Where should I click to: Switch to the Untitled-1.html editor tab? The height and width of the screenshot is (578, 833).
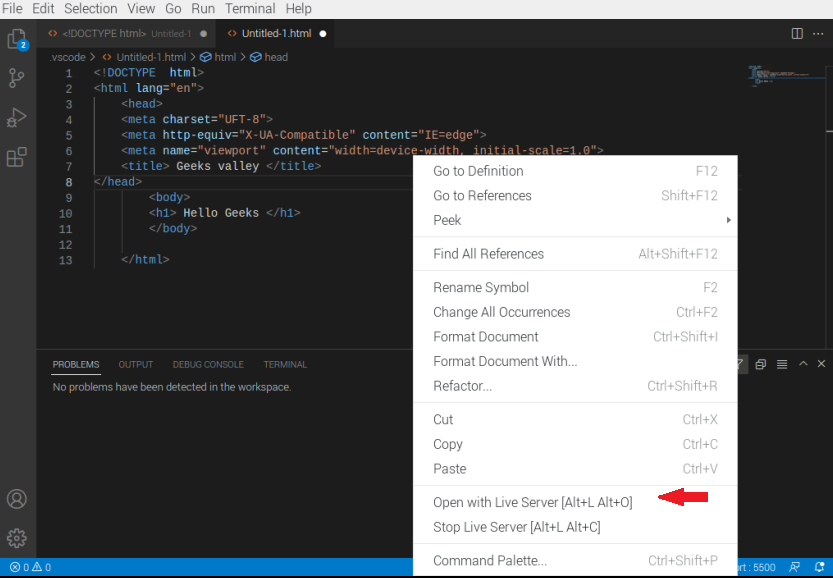(x=276, y=33)
